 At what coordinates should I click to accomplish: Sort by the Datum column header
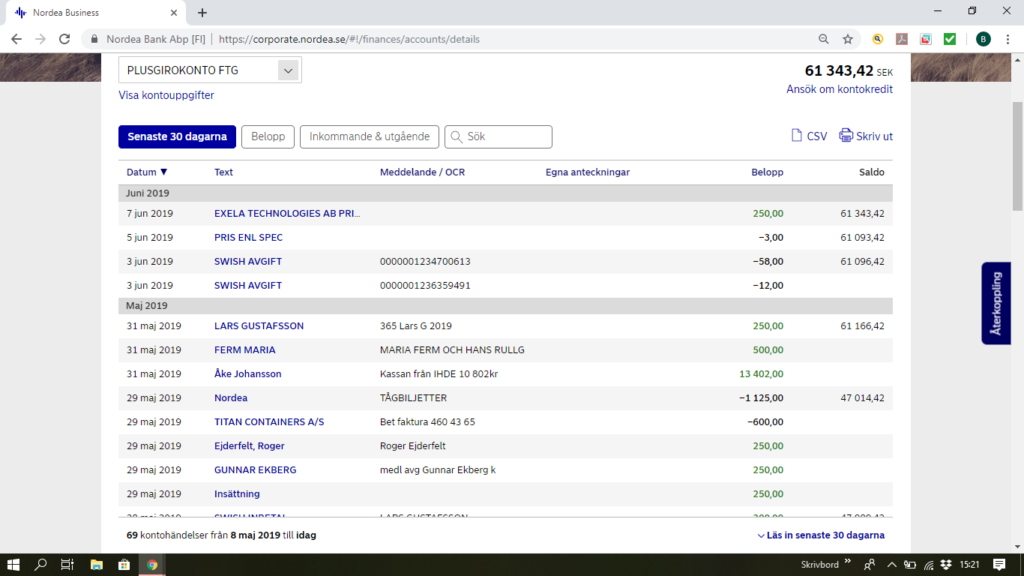click(x=147, y=172)
